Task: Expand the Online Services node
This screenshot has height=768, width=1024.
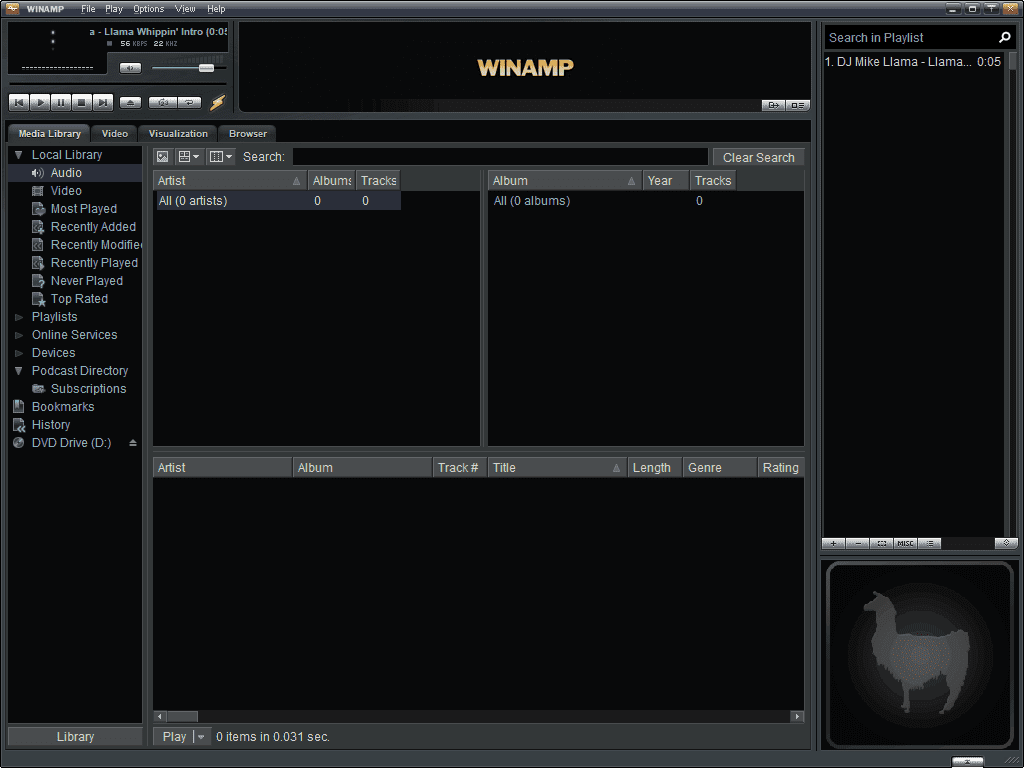Action: click(19, 335)
